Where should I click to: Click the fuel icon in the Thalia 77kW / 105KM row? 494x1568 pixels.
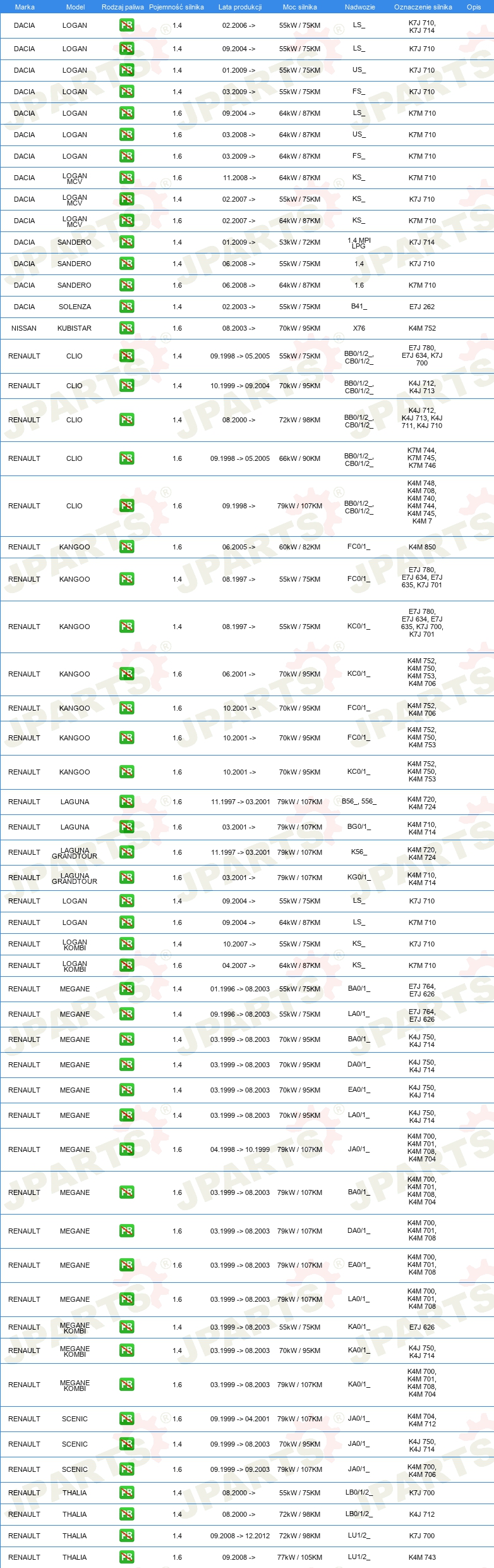pos(126,1557)
